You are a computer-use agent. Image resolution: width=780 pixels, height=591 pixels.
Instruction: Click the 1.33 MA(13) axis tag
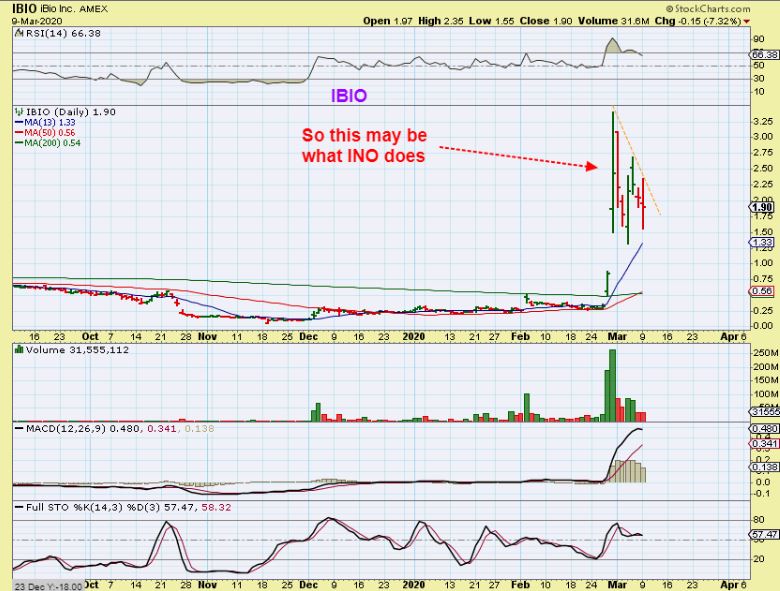tap(762, 243)
